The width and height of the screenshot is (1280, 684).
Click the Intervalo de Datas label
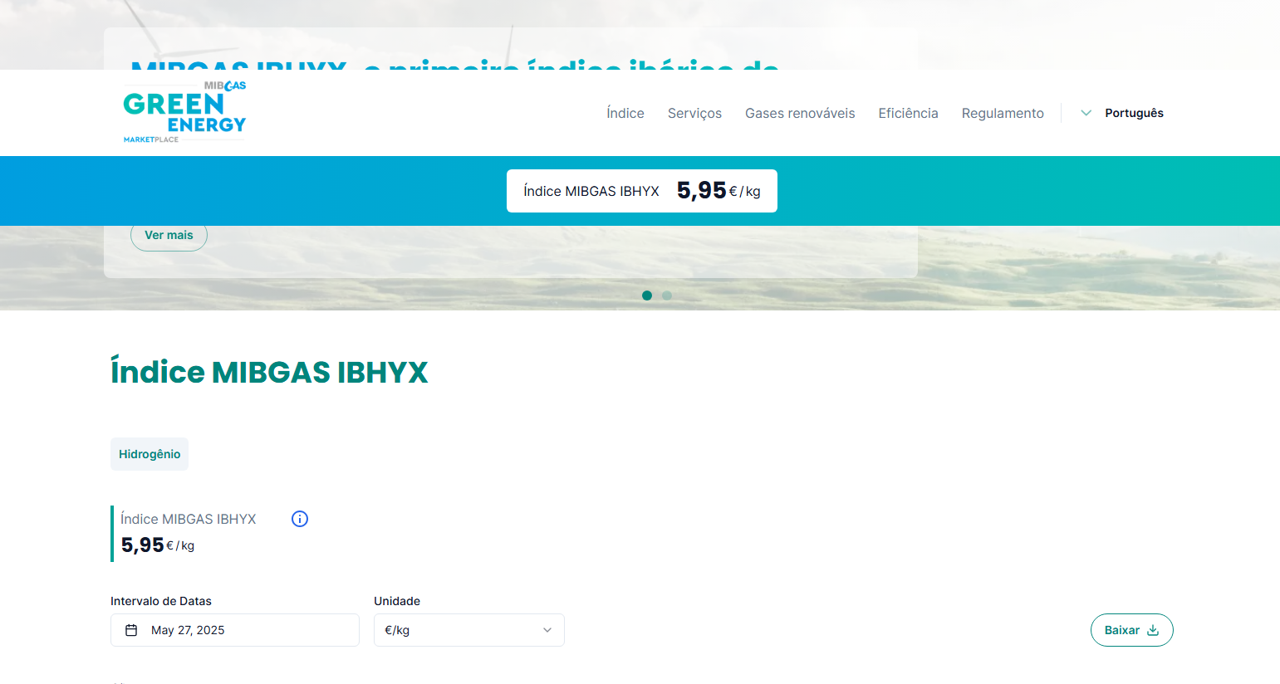(161, 601)
